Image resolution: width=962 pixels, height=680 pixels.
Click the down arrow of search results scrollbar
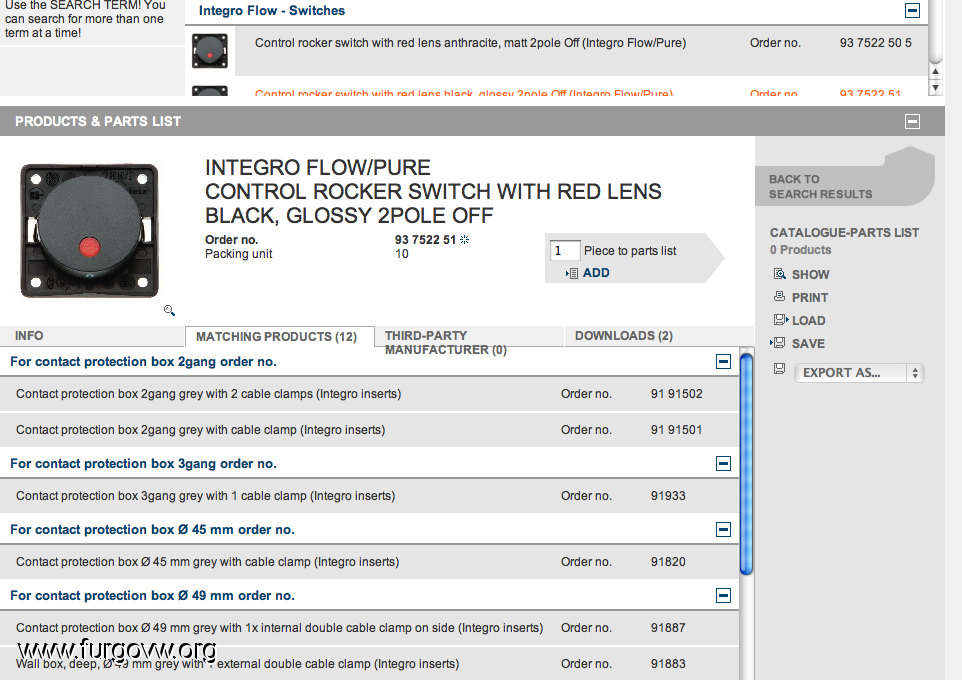(935, 87)
